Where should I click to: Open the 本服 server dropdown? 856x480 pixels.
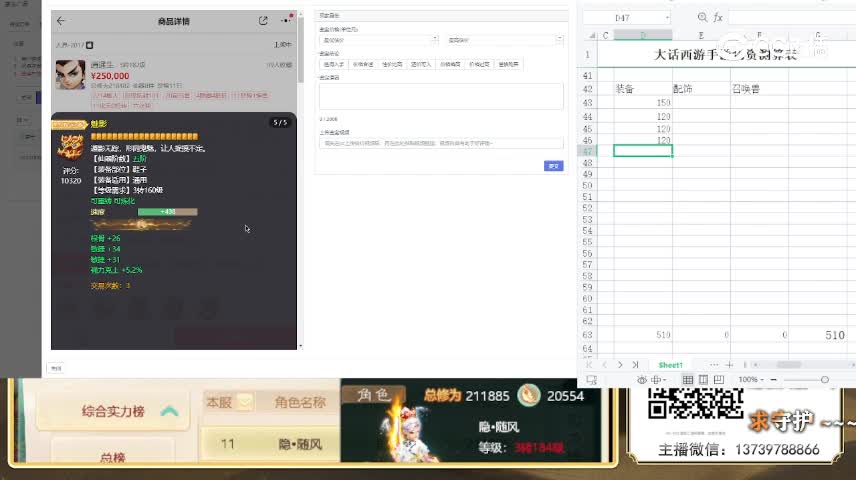pos(229,402)
